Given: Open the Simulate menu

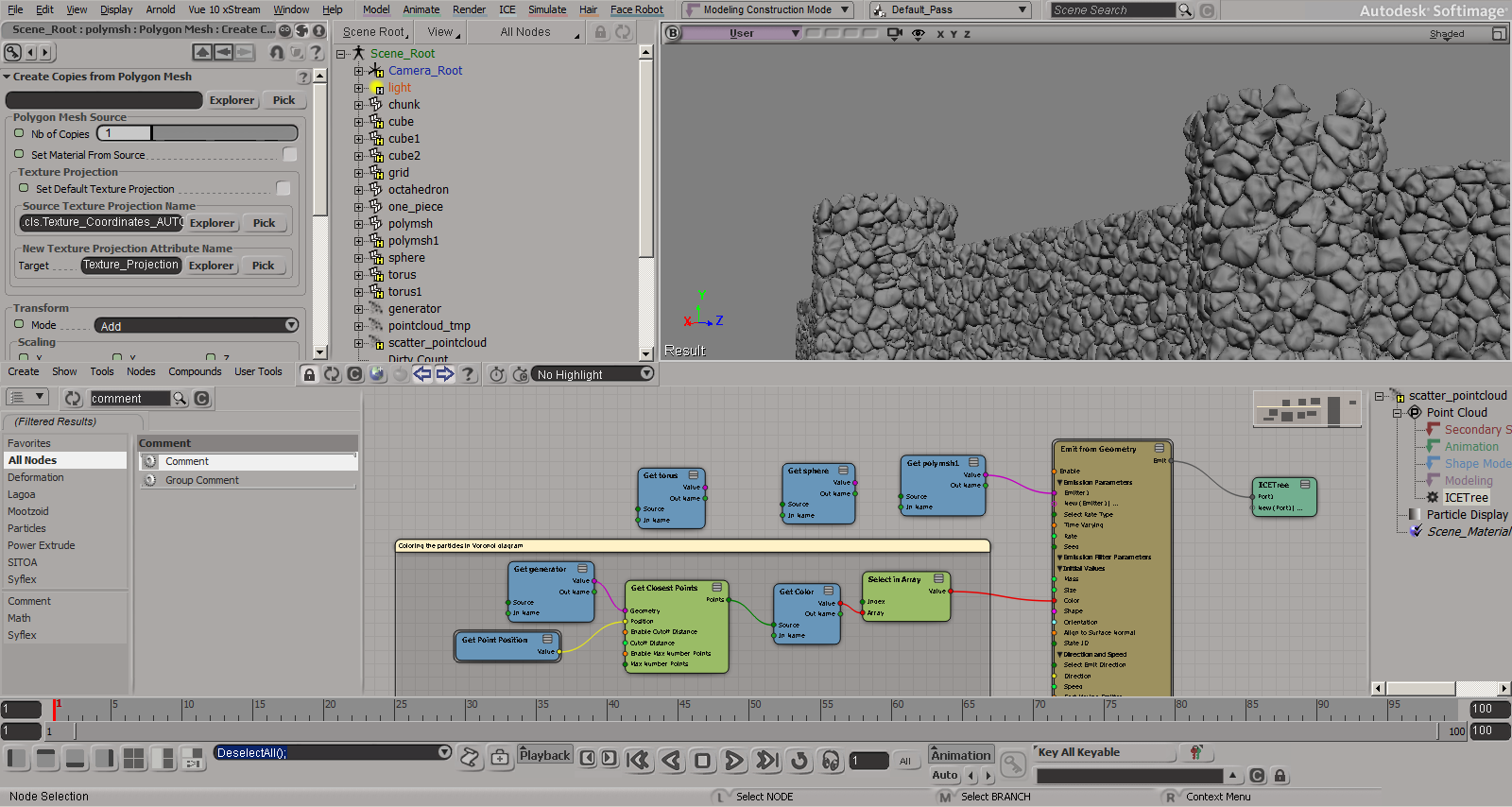Looking at the screenshot, I should click(x=546, y=9).
